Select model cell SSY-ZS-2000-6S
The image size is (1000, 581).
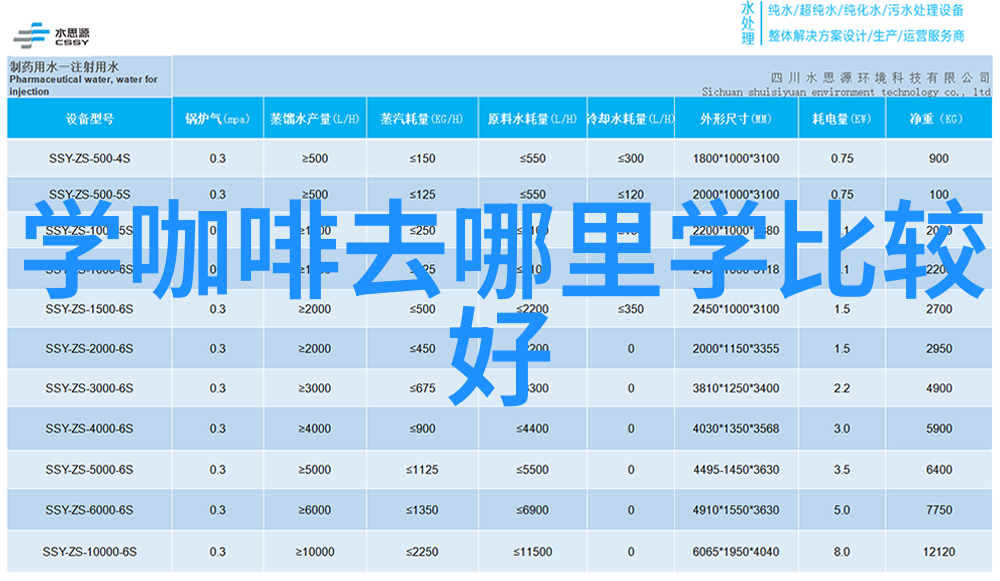tap(89, 349)
